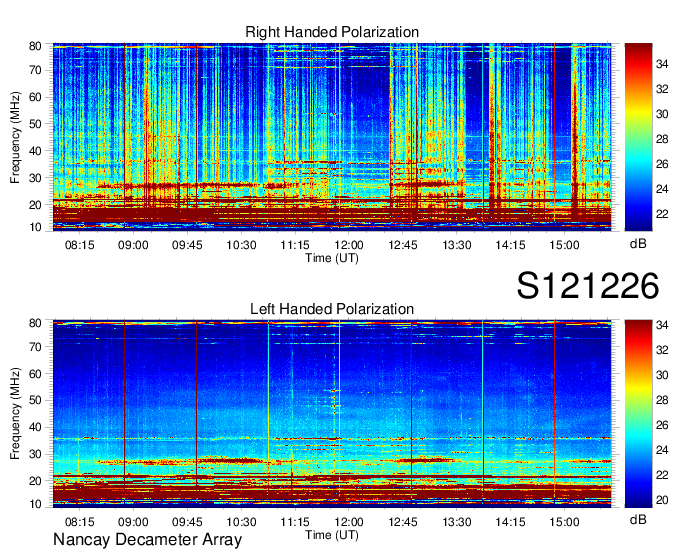Click the 09:00 time tick under Right Handed plot
The image size is (680, 552).
(133, 245)
